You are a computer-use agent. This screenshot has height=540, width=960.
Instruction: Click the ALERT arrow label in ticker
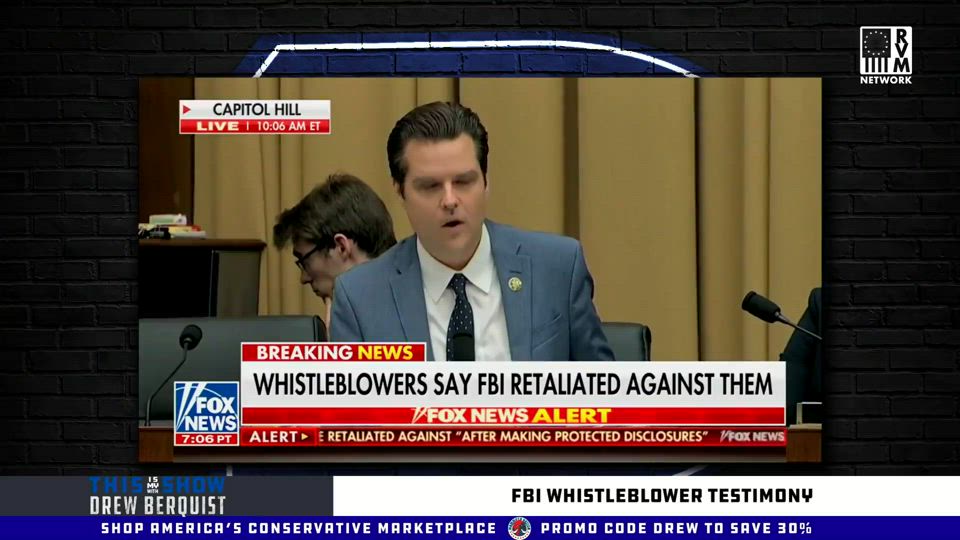[x=279, y=437]
